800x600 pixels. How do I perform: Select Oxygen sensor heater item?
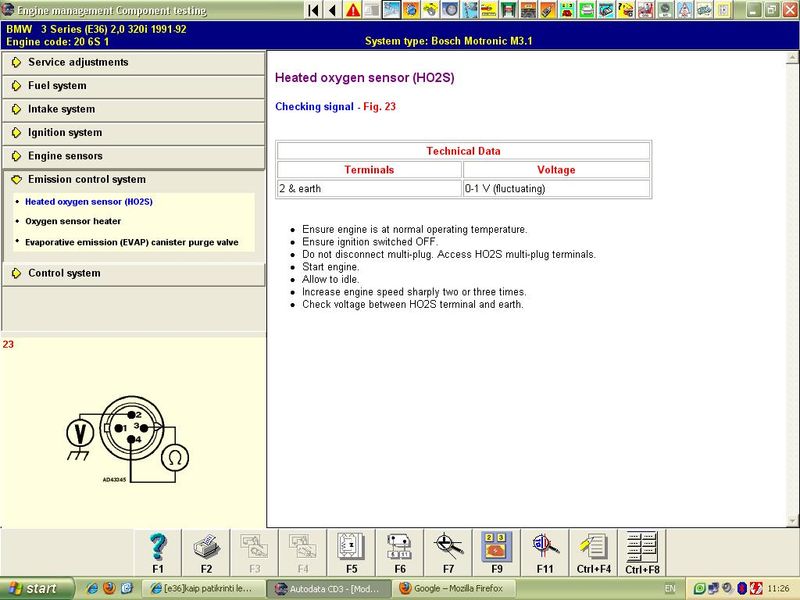pos(73,222)
